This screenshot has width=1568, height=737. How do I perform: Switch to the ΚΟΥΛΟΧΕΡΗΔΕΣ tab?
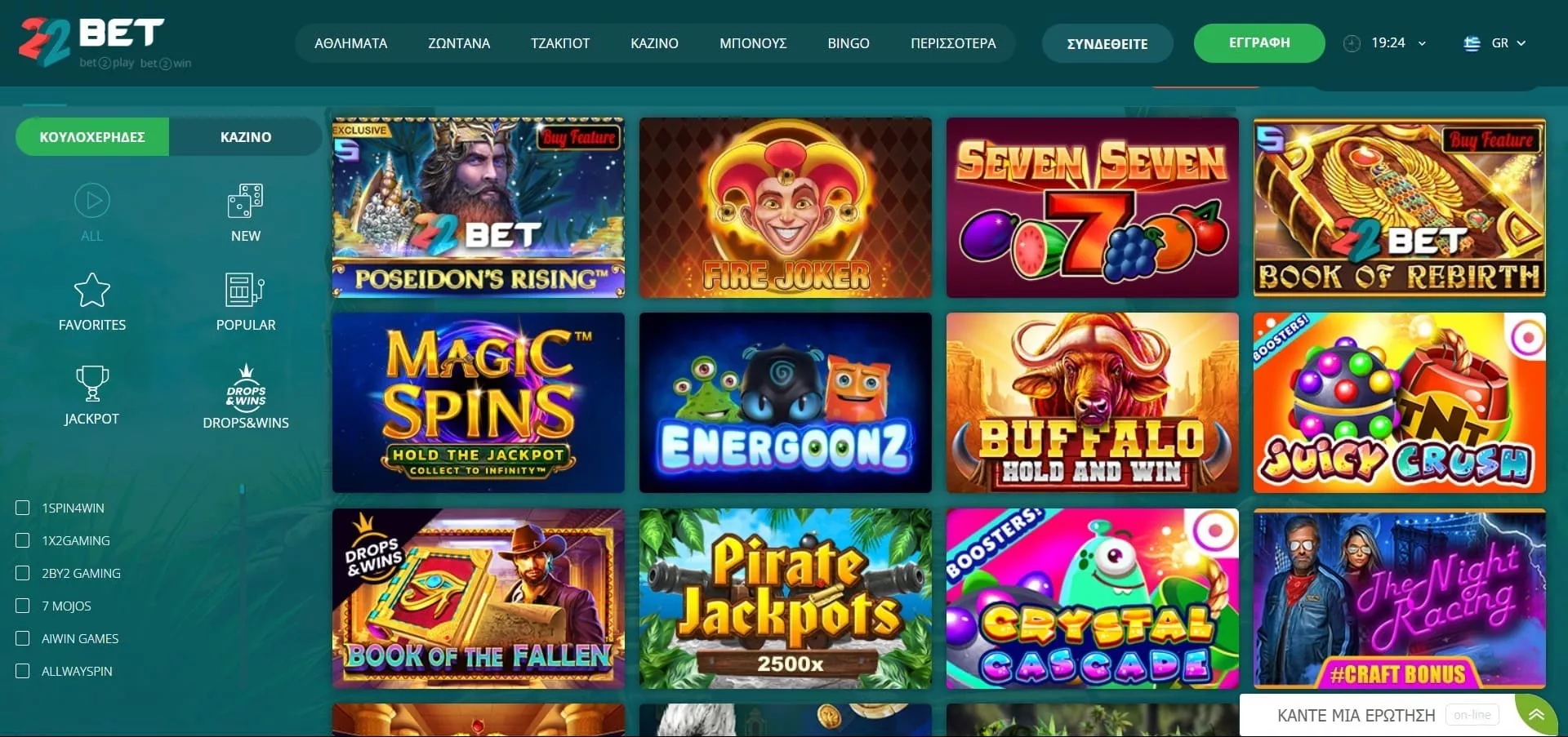tap(92, 137)
